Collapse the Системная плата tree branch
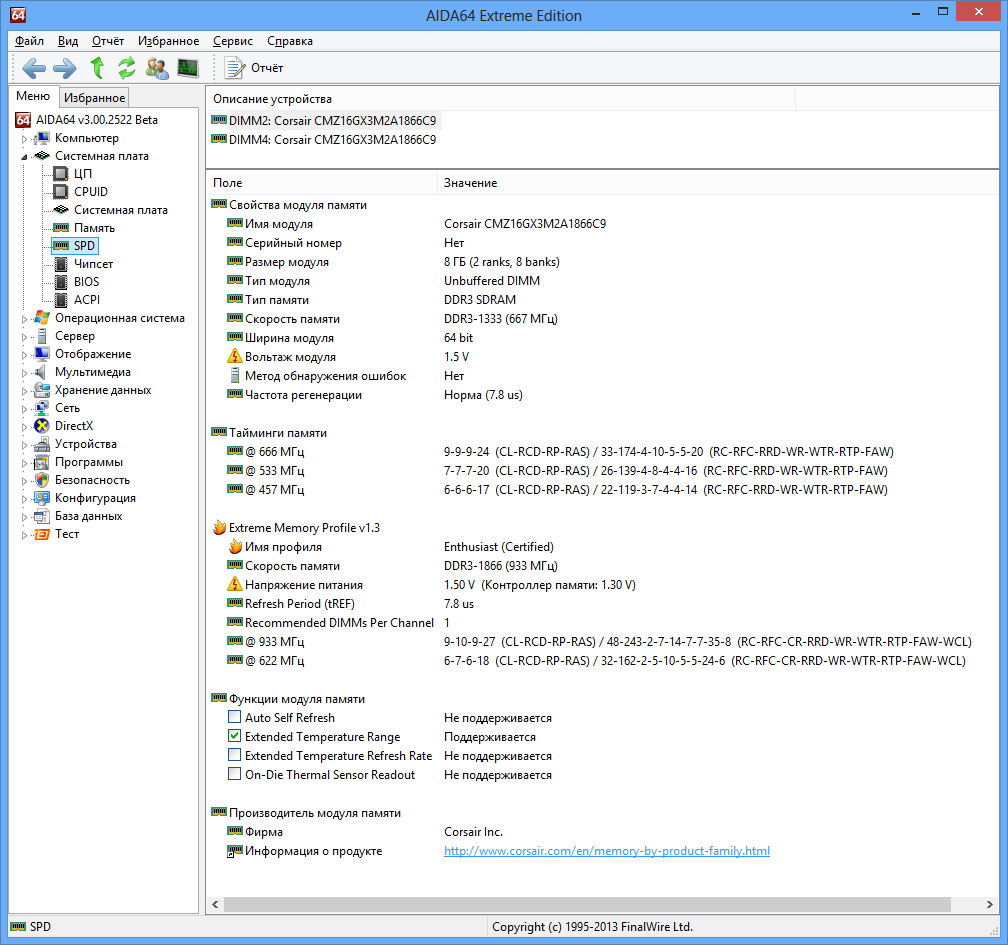Image resolution: width=1008 pixels, height=945 pixels. [24, 156]
